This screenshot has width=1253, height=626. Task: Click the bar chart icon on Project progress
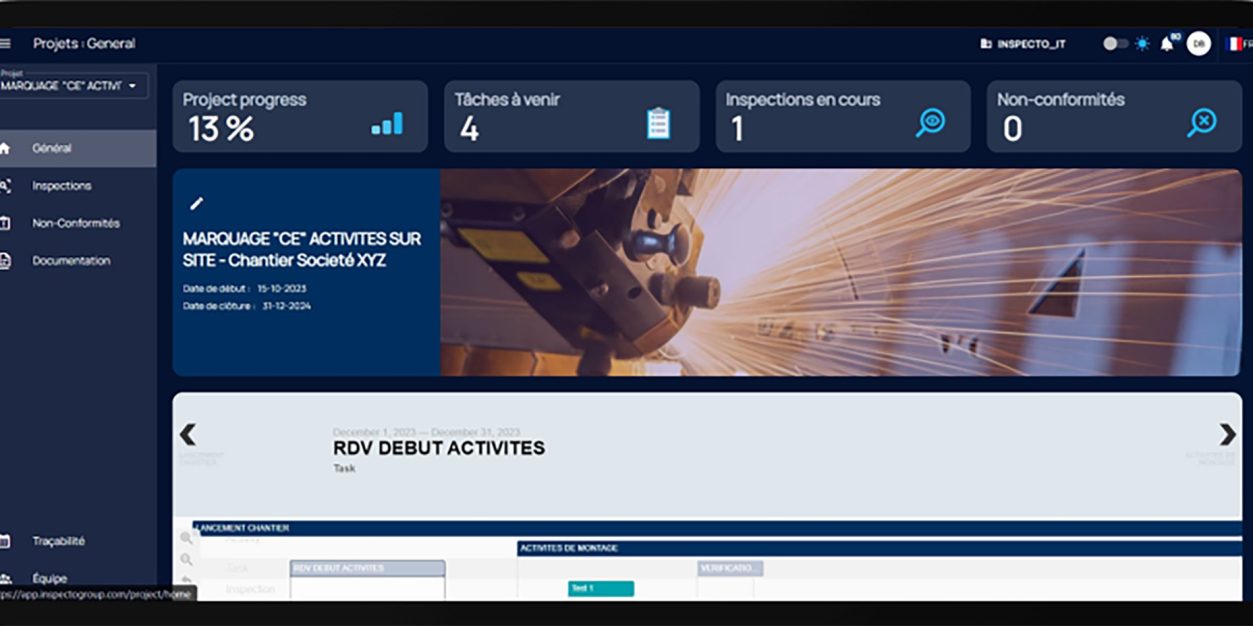click(387, 124)
